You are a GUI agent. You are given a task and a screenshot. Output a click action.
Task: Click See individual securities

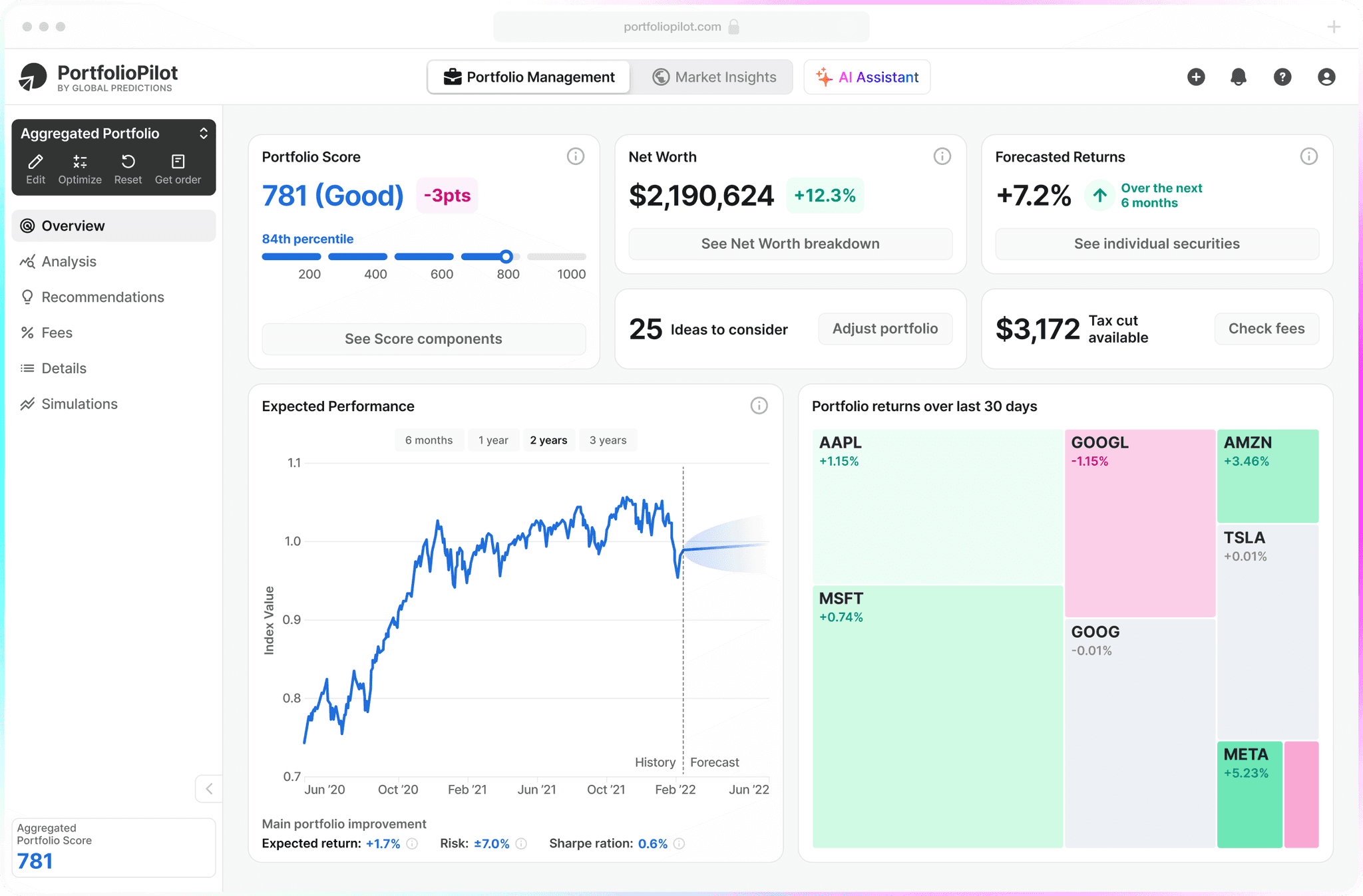coord(1157,244)
